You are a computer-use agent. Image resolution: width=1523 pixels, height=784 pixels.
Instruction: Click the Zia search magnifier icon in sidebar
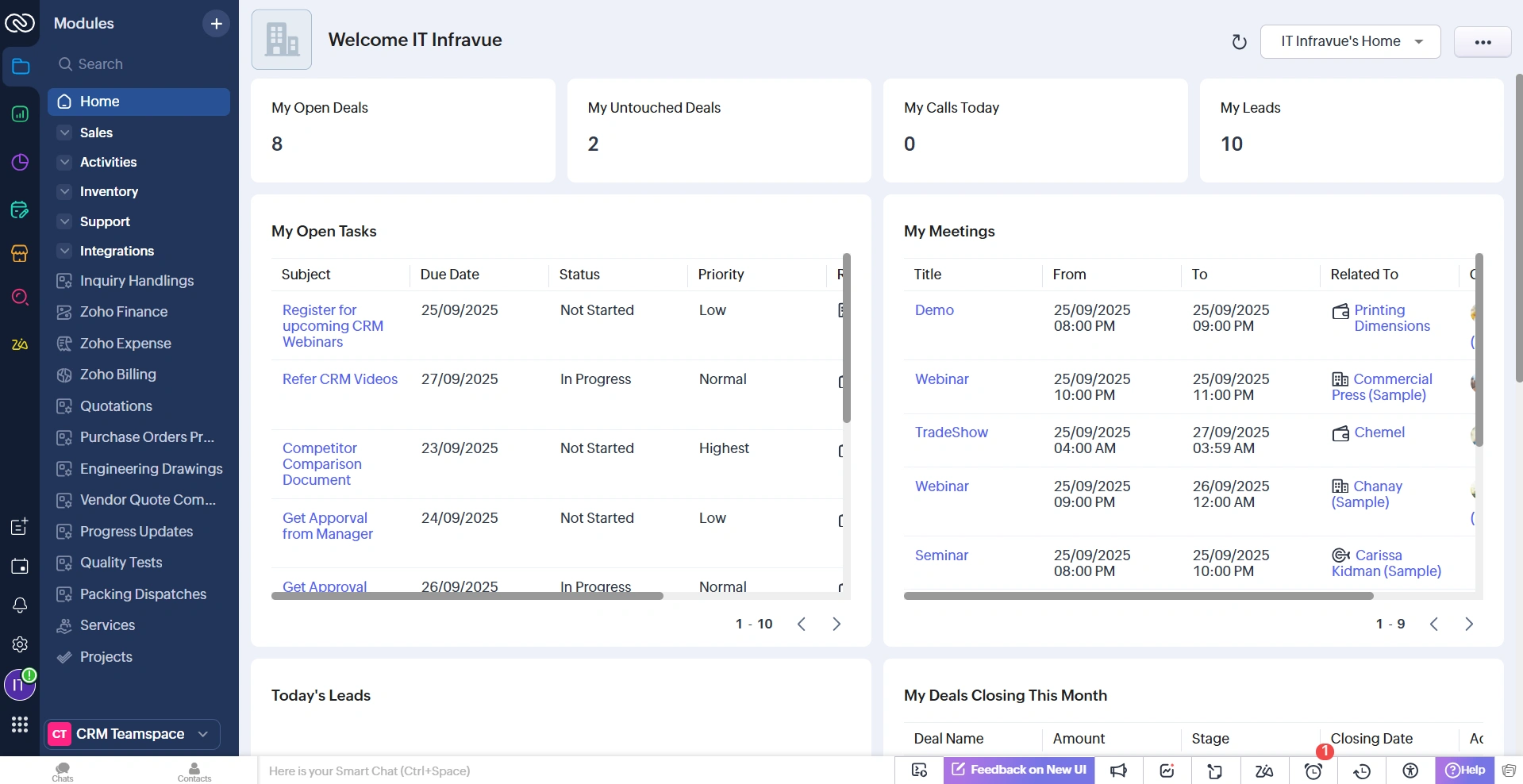click(x=20, y=298)
